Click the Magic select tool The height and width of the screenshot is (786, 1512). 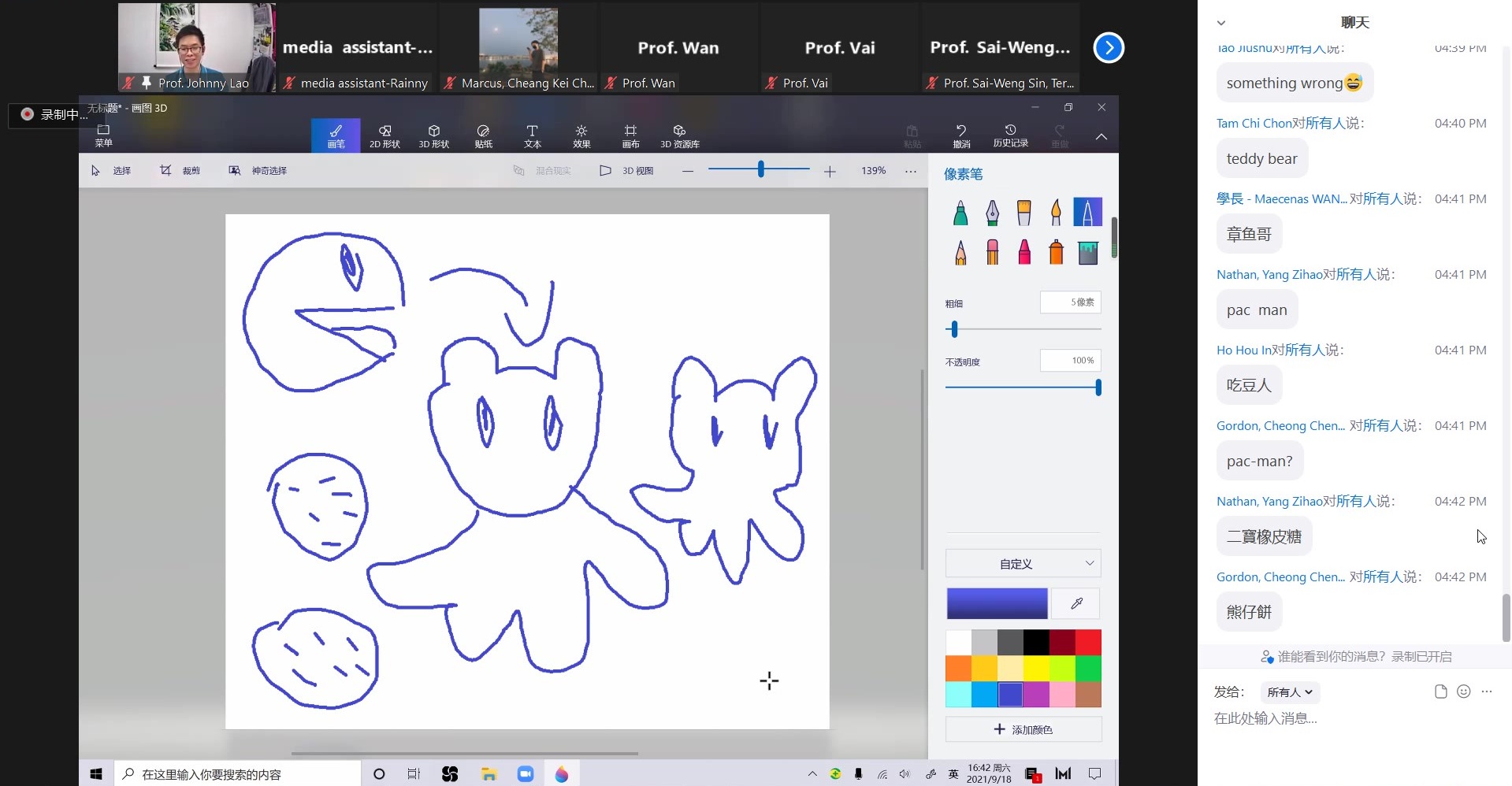[258, 170]
